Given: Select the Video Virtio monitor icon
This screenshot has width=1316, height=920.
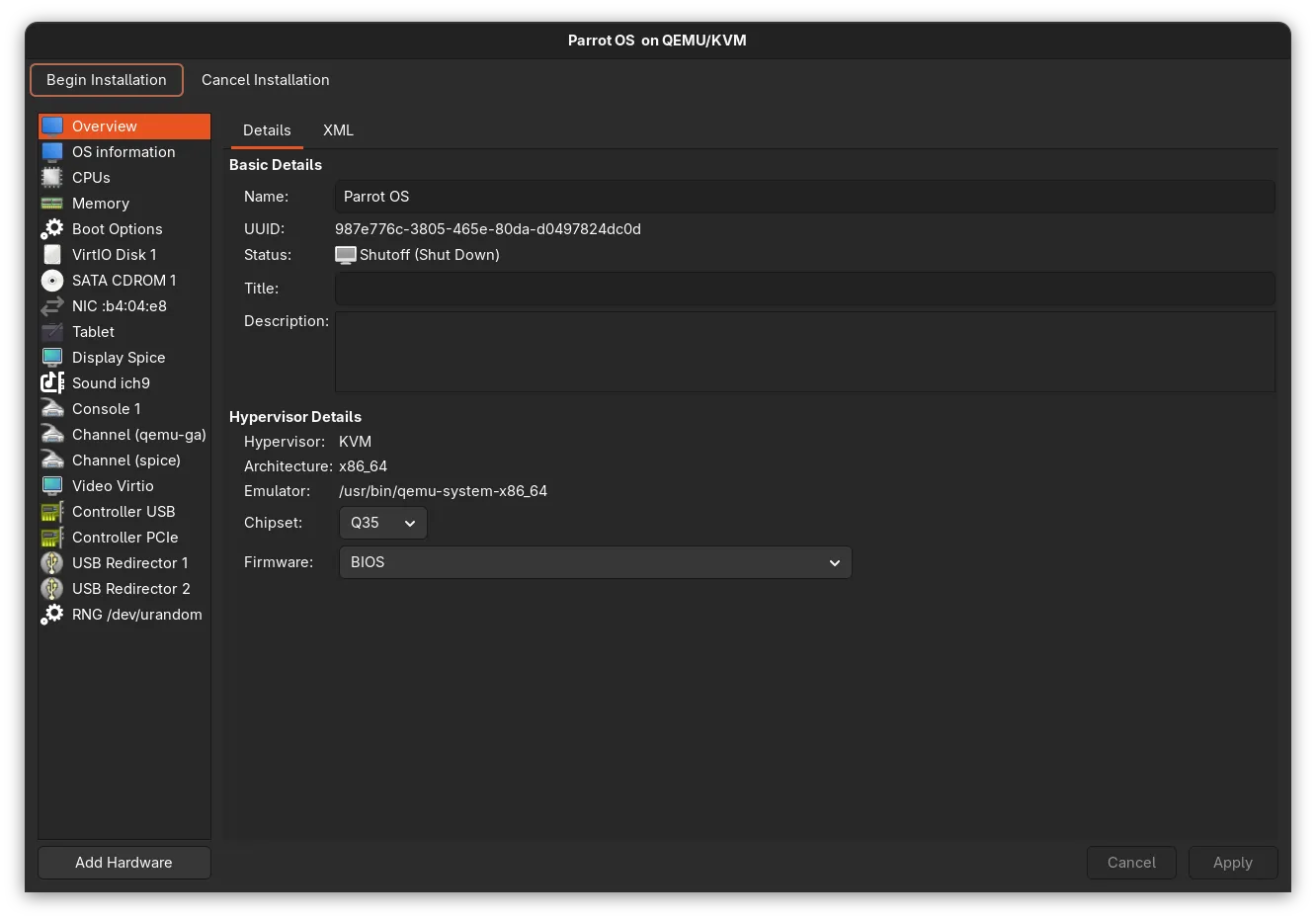Looking at the screenshot, I should [52, 486].
